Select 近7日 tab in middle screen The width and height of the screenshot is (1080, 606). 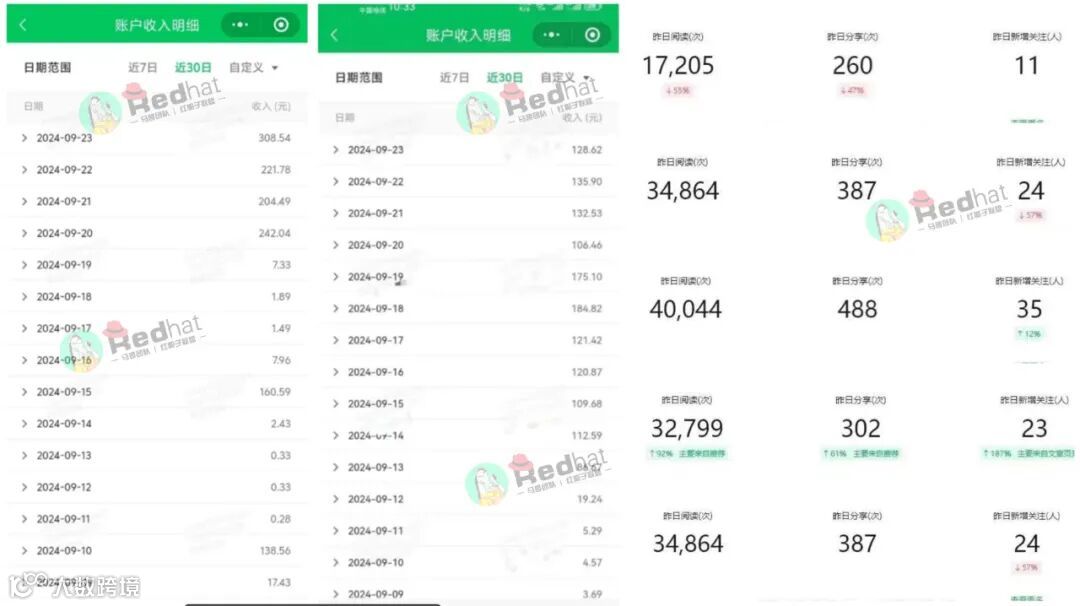coord(454,78)
